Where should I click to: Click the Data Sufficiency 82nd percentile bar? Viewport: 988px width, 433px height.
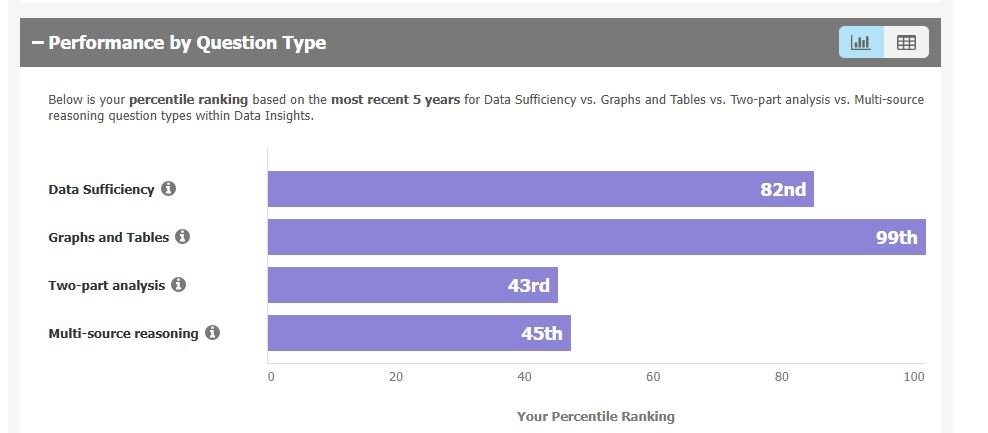[x=540, y=189]
